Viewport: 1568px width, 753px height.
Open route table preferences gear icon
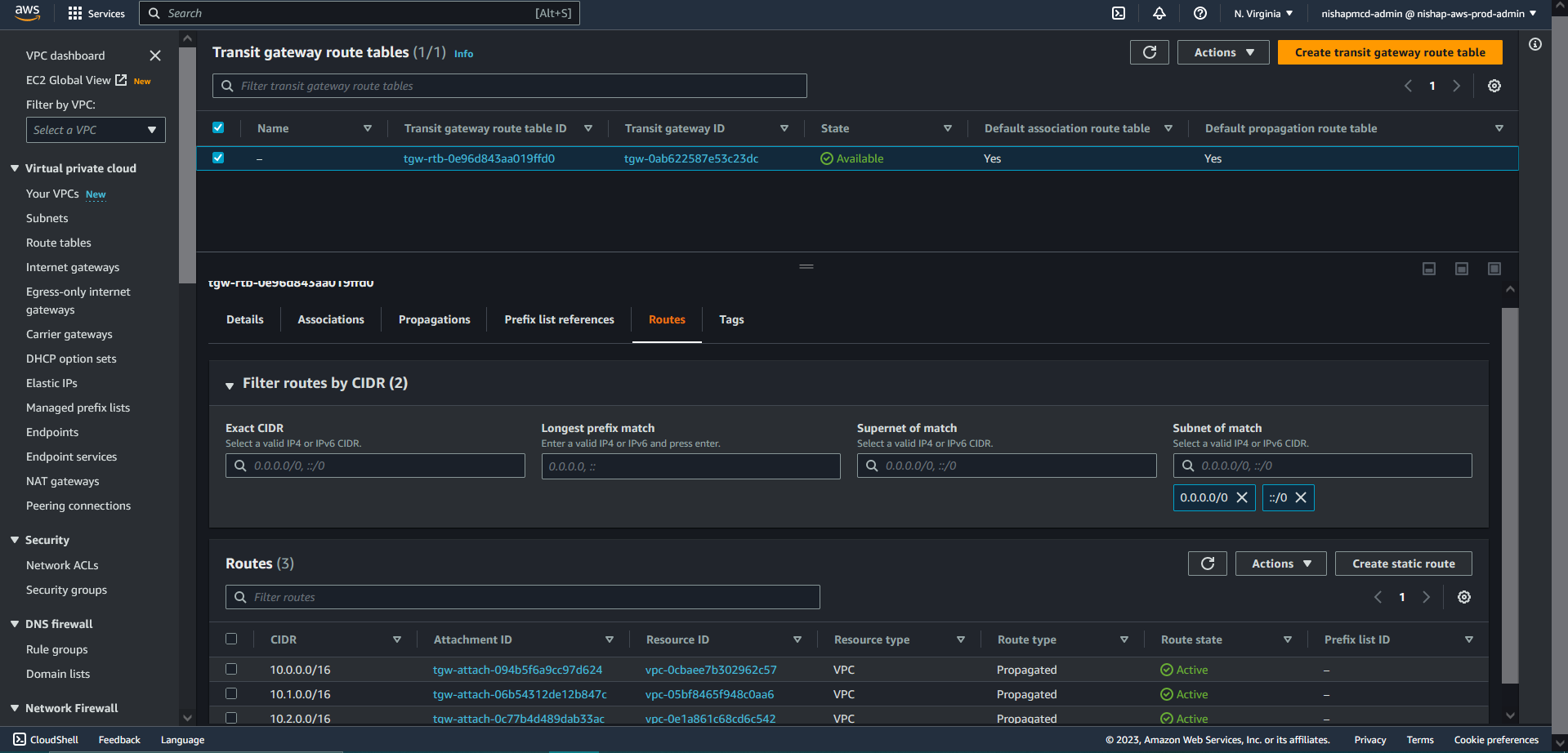1494,86
